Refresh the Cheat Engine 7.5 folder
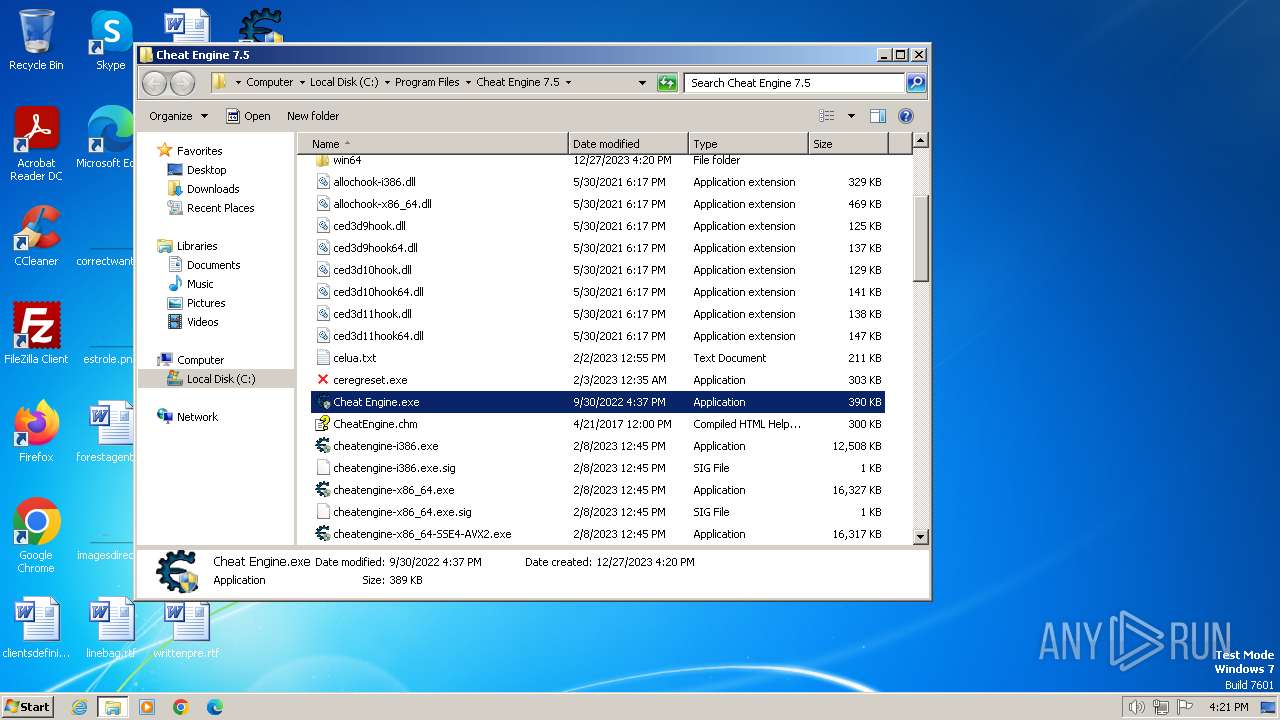Viewport: 1280px width, 720px height. click(x=667, y=83)
